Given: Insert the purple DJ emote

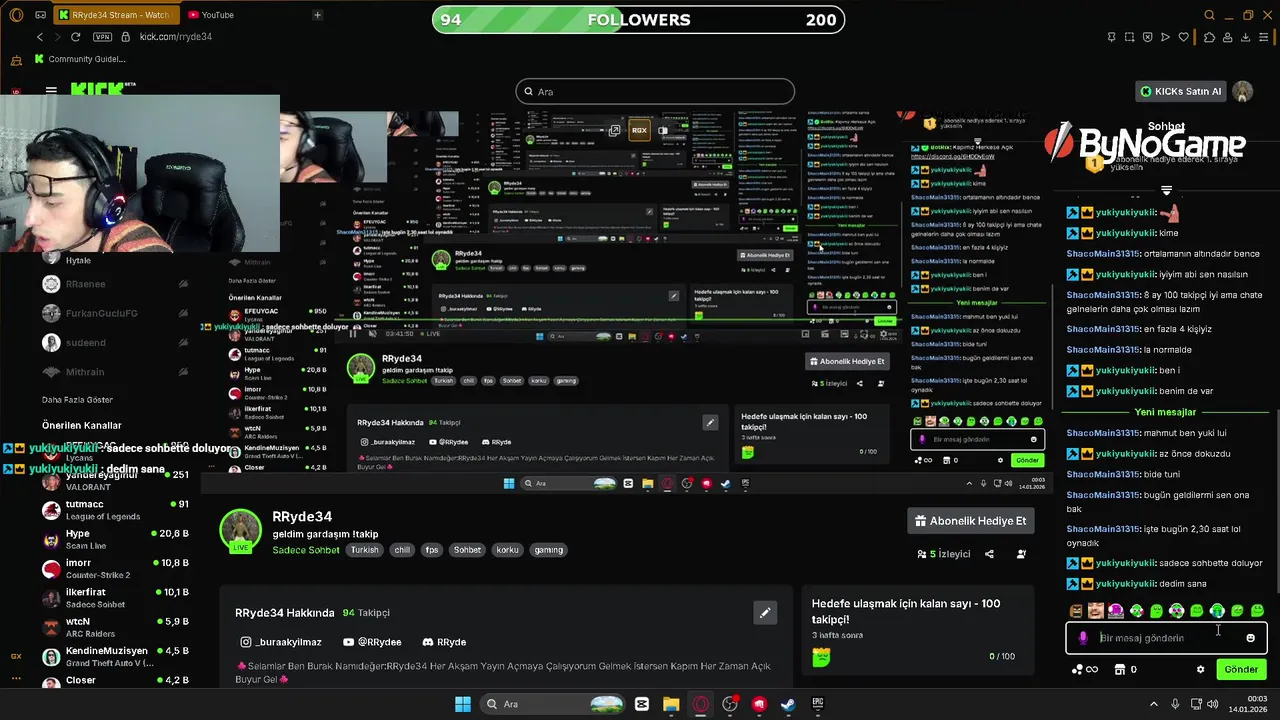Looking at the screenshot, I should tap(1116, 611).
